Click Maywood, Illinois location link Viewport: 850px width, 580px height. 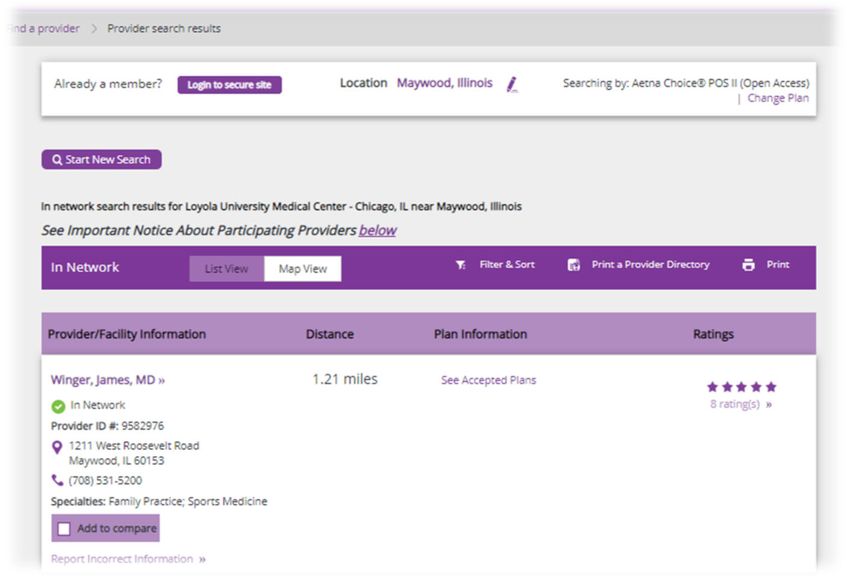point(445,83)
